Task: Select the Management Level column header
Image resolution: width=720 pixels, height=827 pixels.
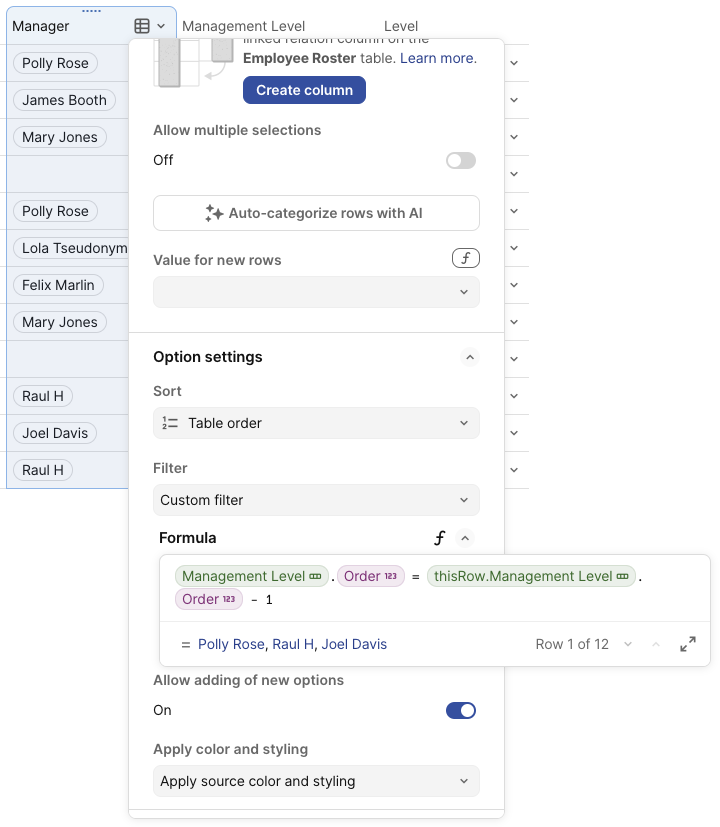Action: (244, 26)
